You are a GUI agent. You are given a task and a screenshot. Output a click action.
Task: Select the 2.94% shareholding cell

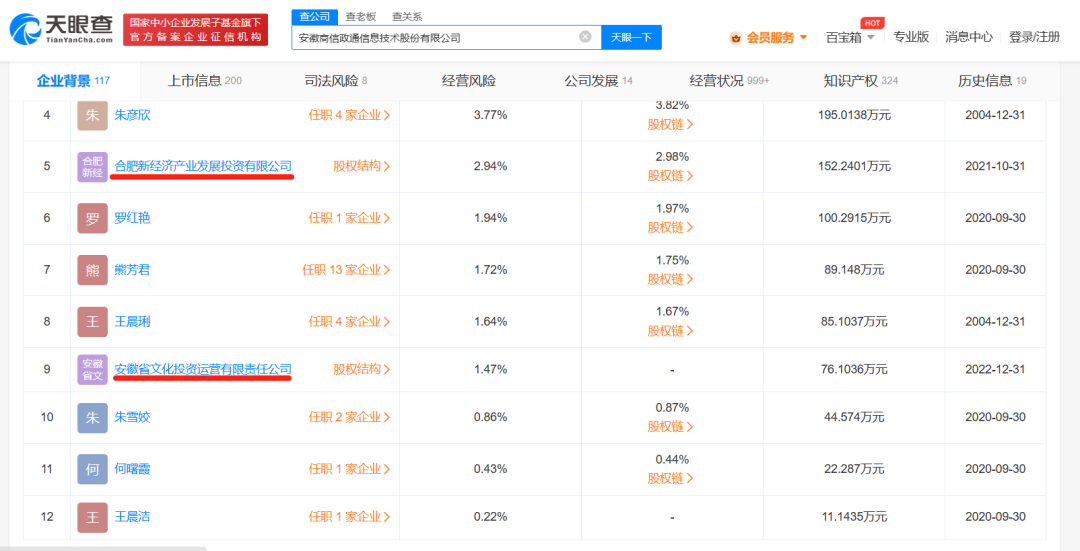pyautogui.click(x=490, y=166)
